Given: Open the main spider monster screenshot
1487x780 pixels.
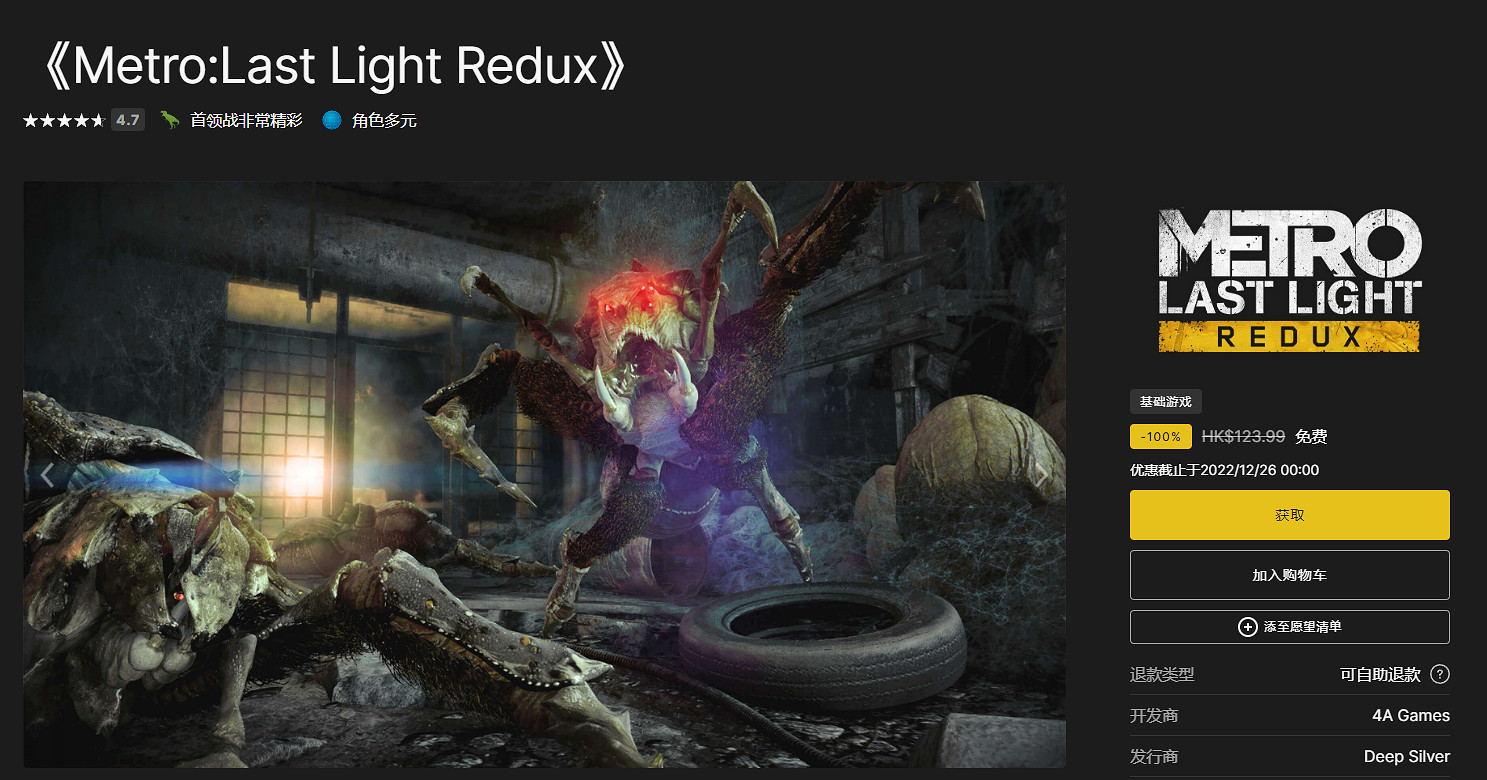Looking at the screenshot, I should (544, 474).
